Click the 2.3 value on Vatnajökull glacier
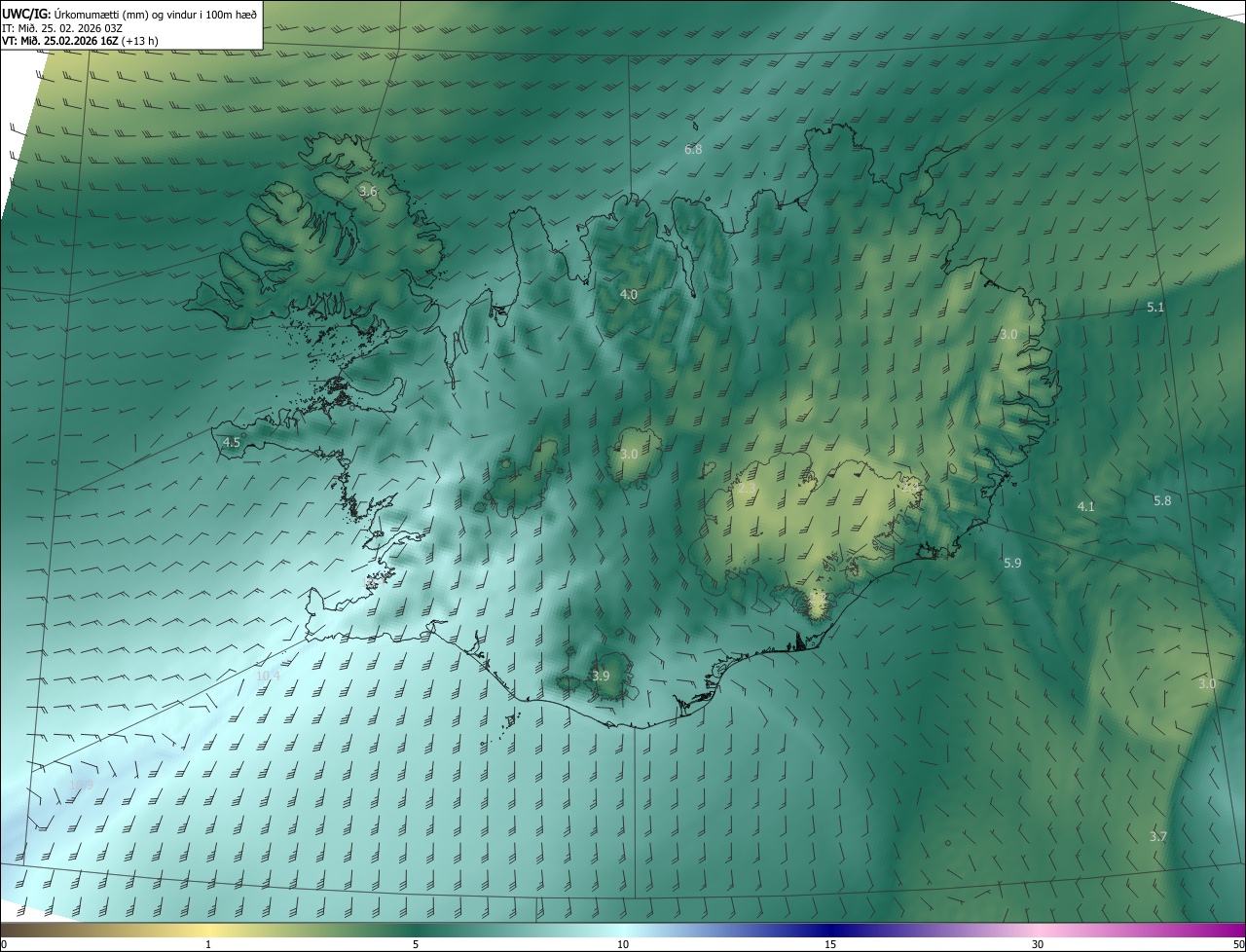 coord(748,488)
